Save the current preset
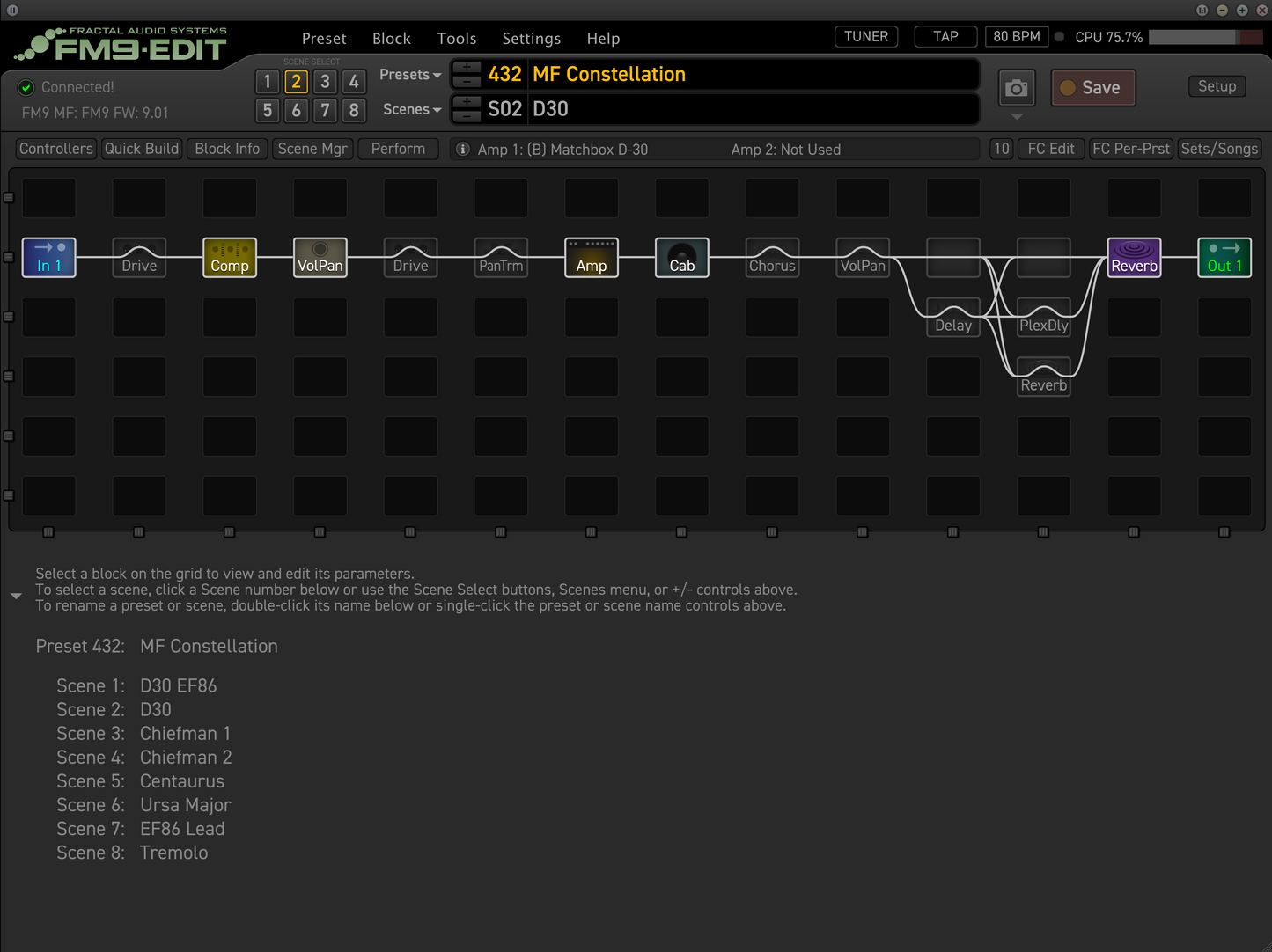This screenshot has height=952, width=1272. (x=1092, y=87)
